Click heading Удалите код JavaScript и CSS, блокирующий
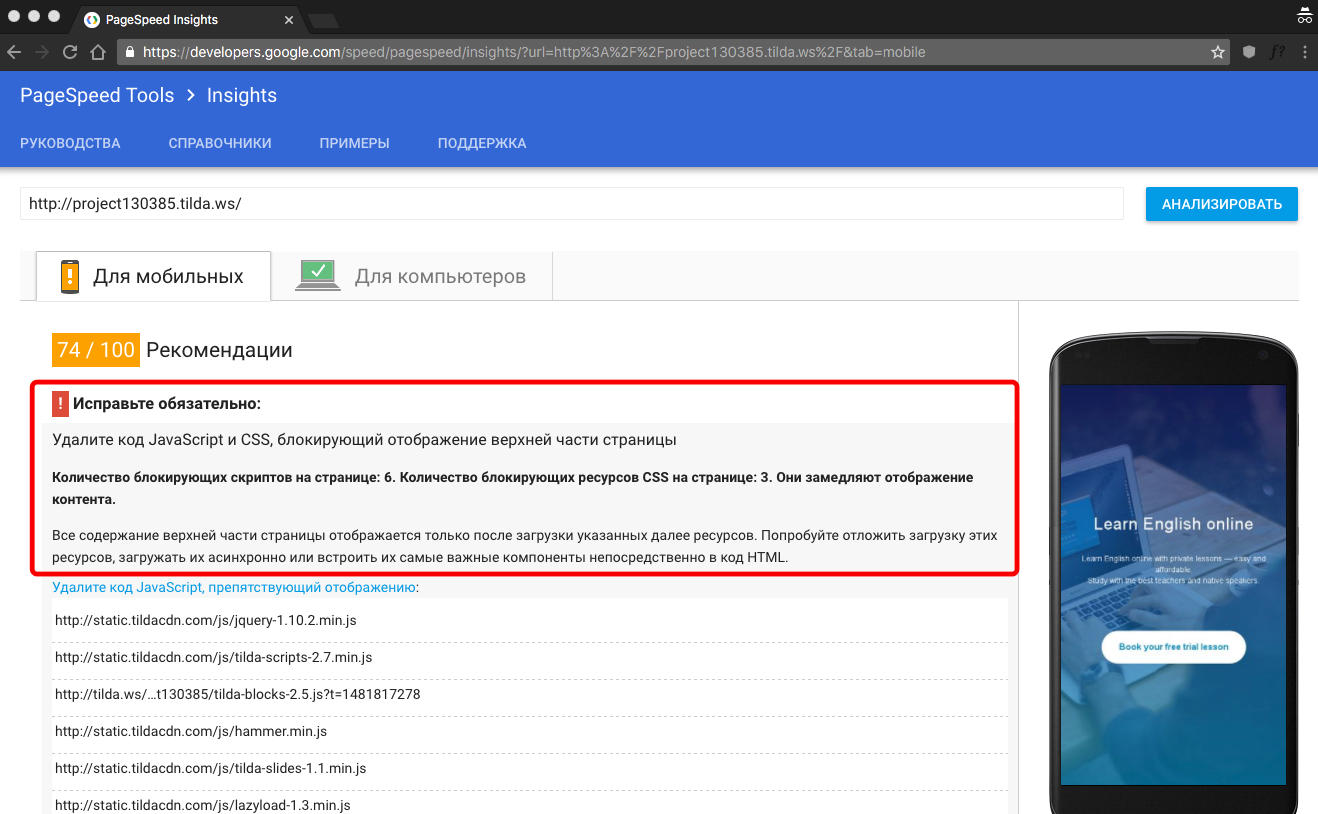Screen dimensions: 1318x814 click(364, 440)
